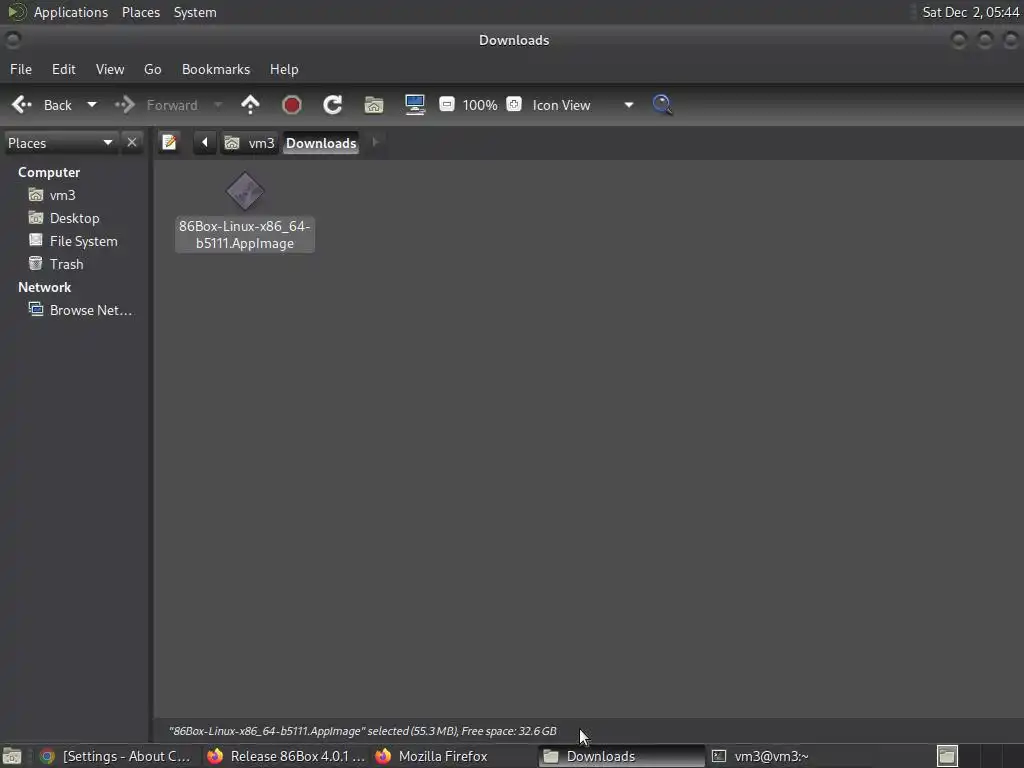Click the status bar selection text

362,731
